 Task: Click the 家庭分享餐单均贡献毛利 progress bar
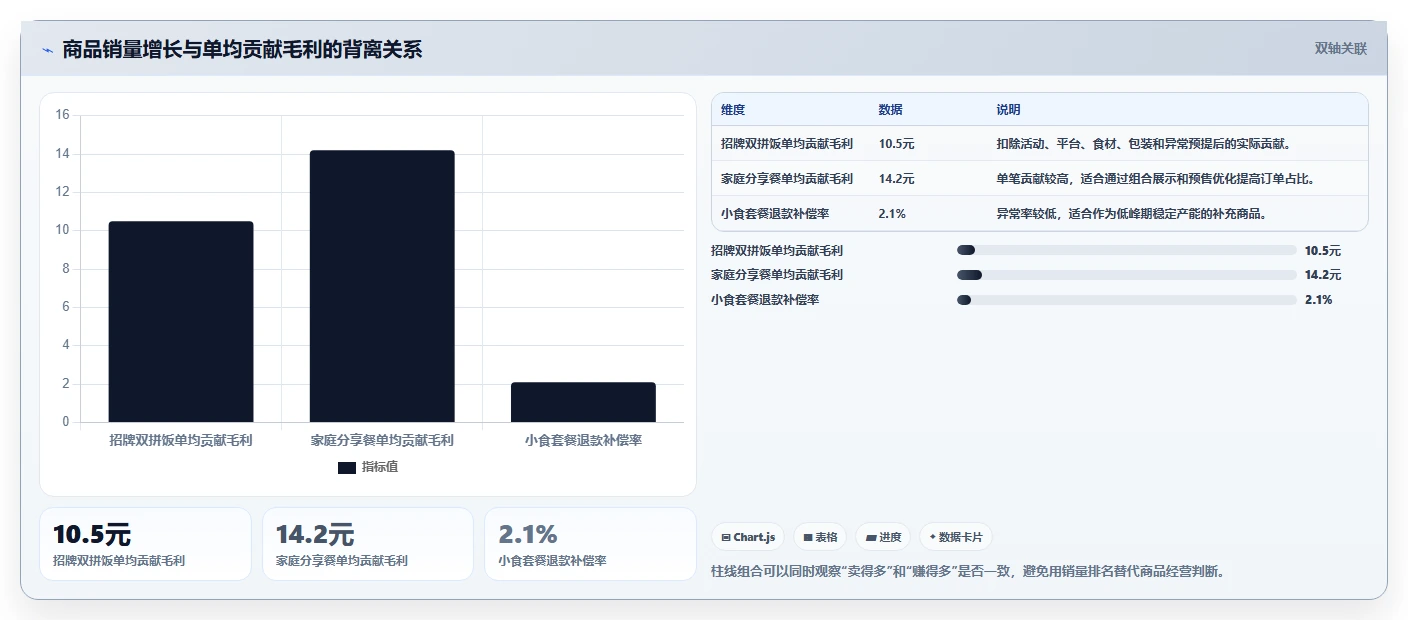[1126, 275]
